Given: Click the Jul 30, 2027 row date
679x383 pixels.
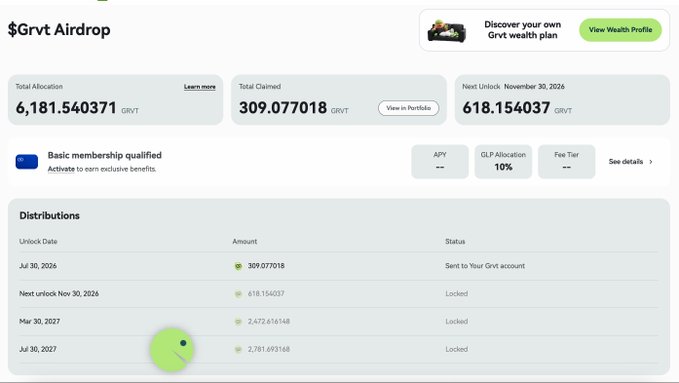Looking at the screenshot, I should coord(38,349).
